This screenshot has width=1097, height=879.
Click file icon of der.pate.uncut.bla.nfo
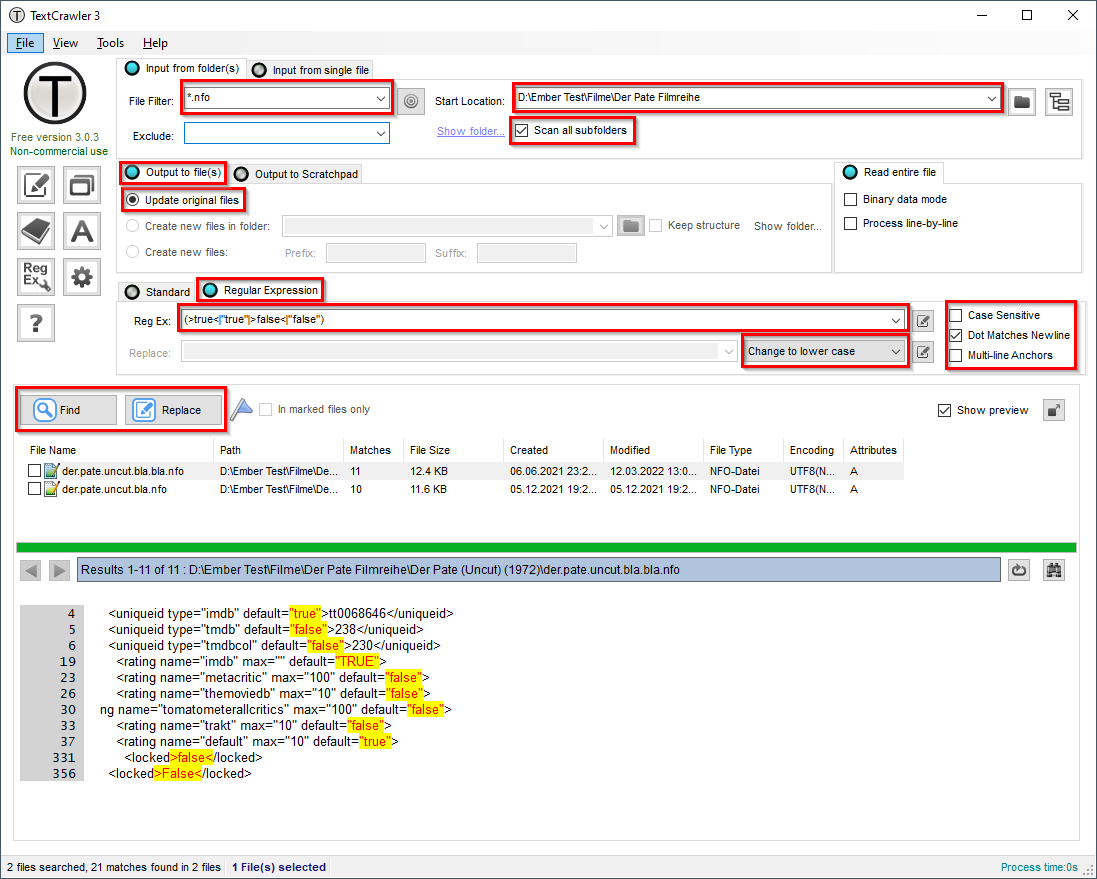click(52, 489)
